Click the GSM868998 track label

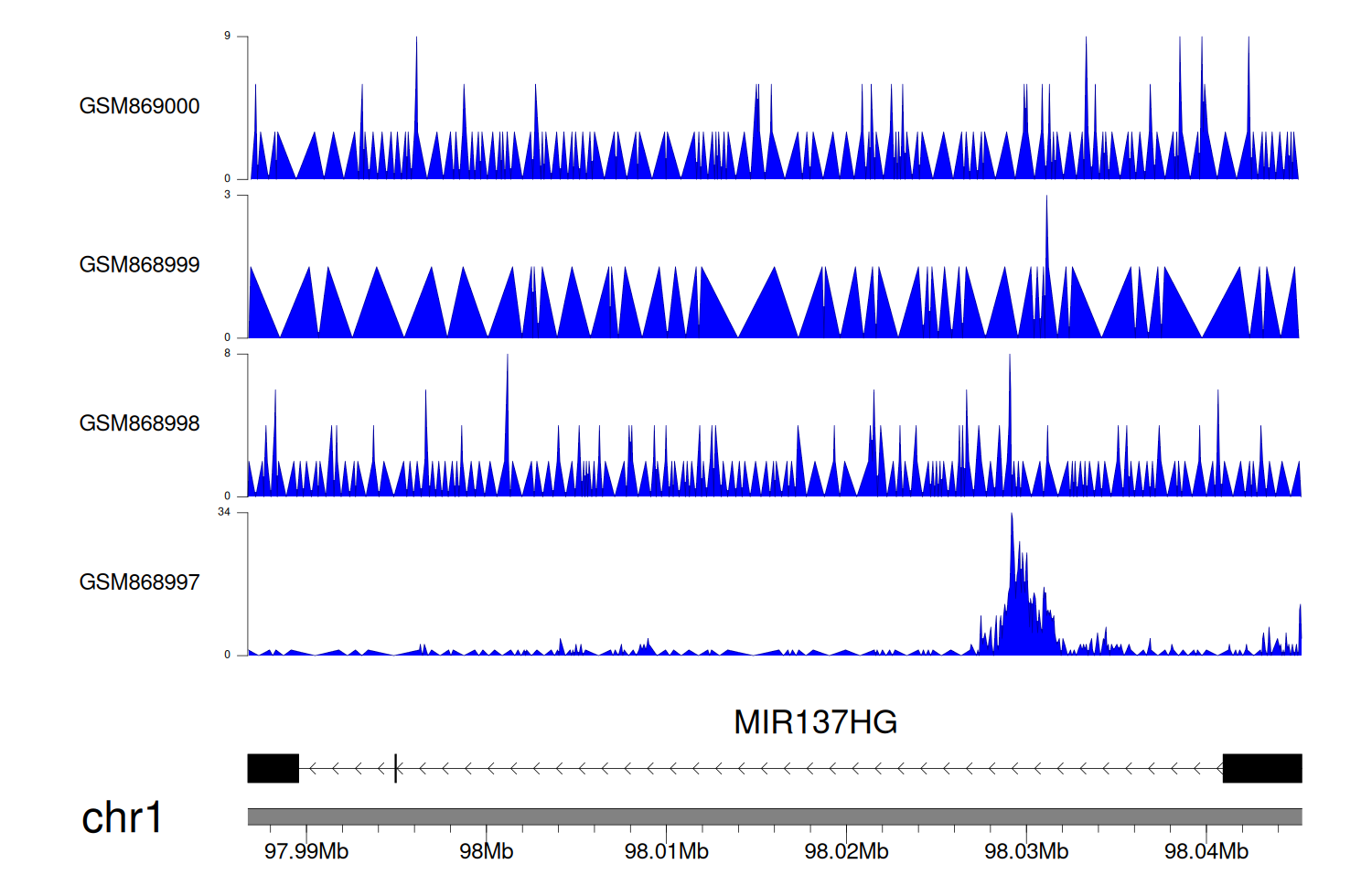pyautogui.click(x=139, y=423)
